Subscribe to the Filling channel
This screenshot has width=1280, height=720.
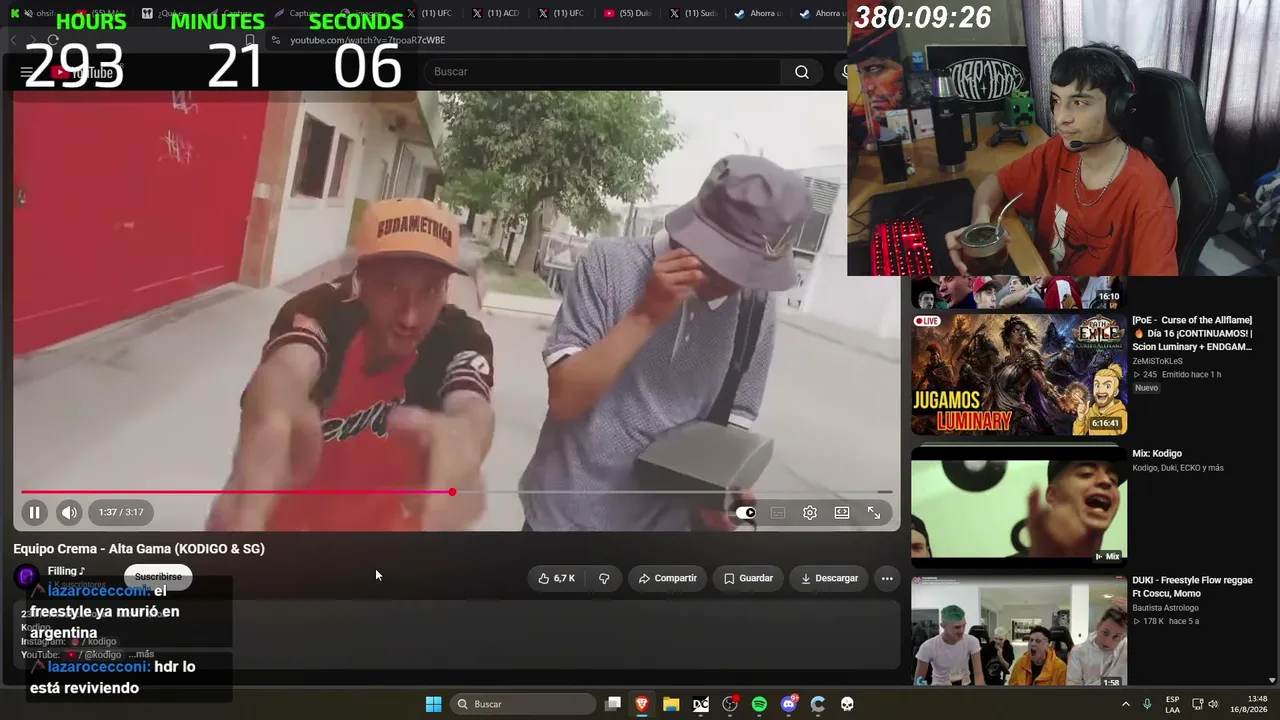(x=158, y=577)
